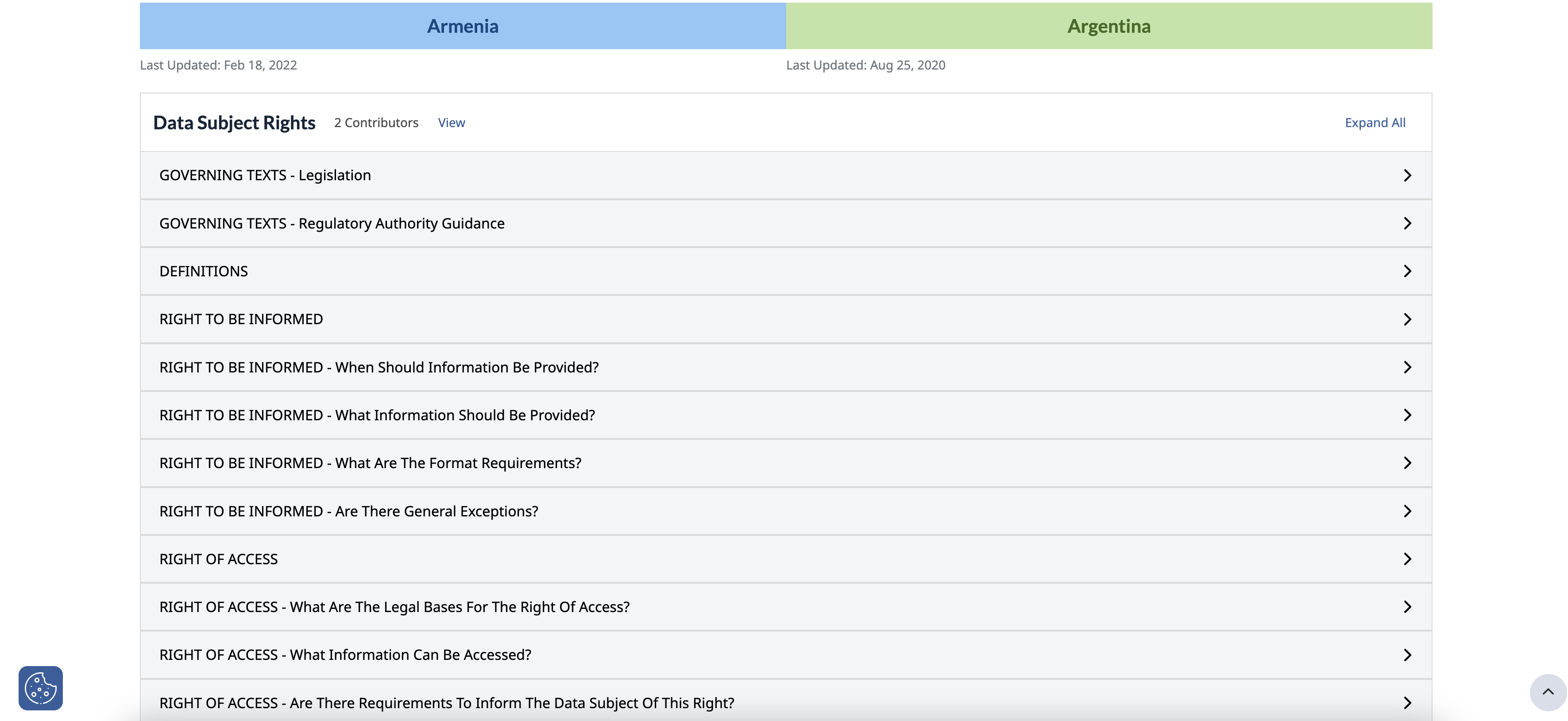Image resolution: width=1568 pixels, height=721 pixels.
Task: Click 'What Information Can Be Accessed?' text
Action: (x=410, y=655)
